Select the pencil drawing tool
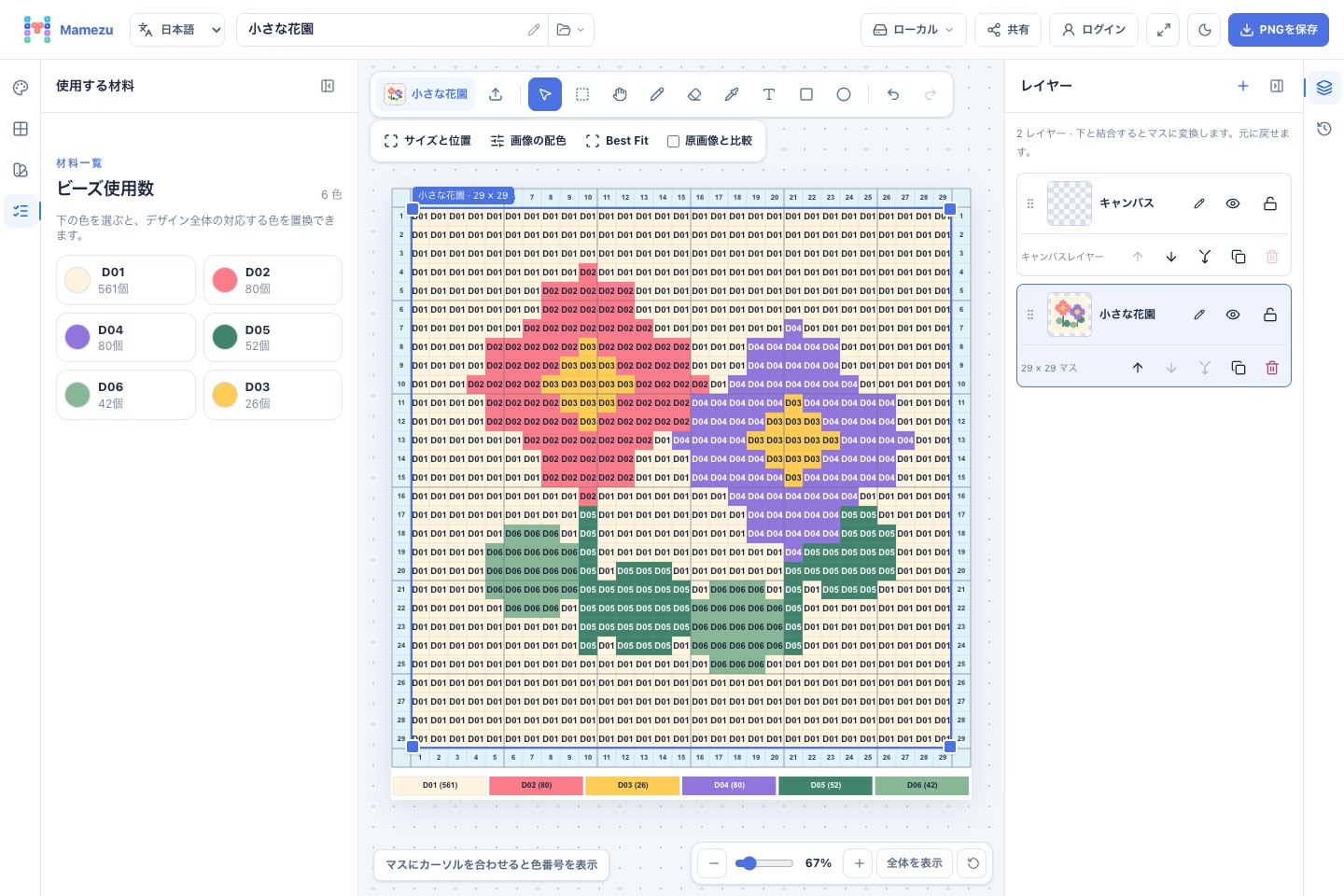 pyautogui.click(x=657, y=94)
